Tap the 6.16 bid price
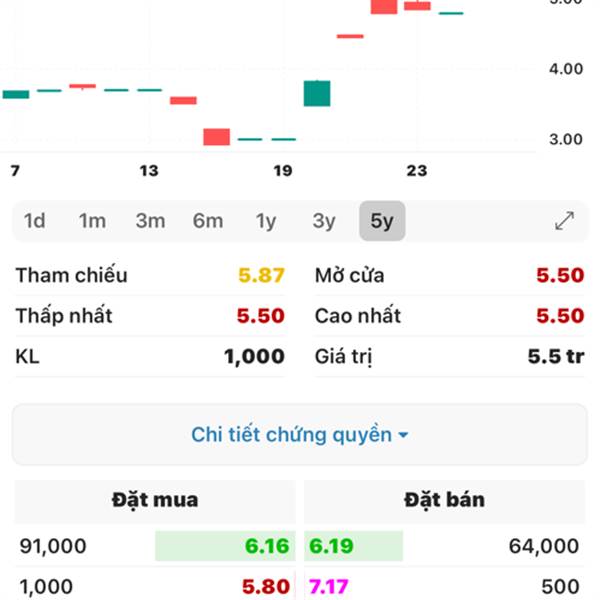This screenshot has height=600, width=600. (267, 546)
